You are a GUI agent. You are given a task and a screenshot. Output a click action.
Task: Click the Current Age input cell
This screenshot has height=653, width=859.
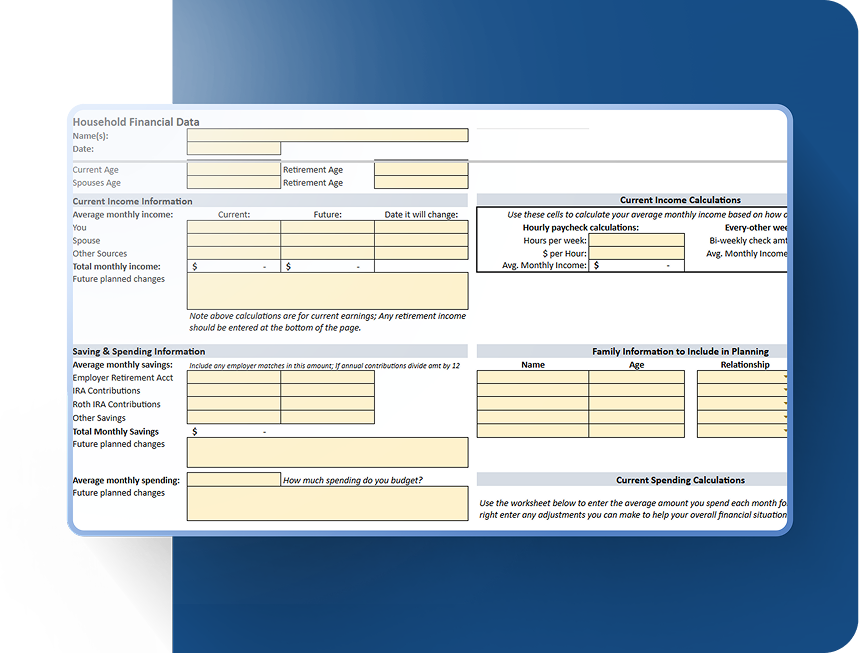tap(233, 170)
